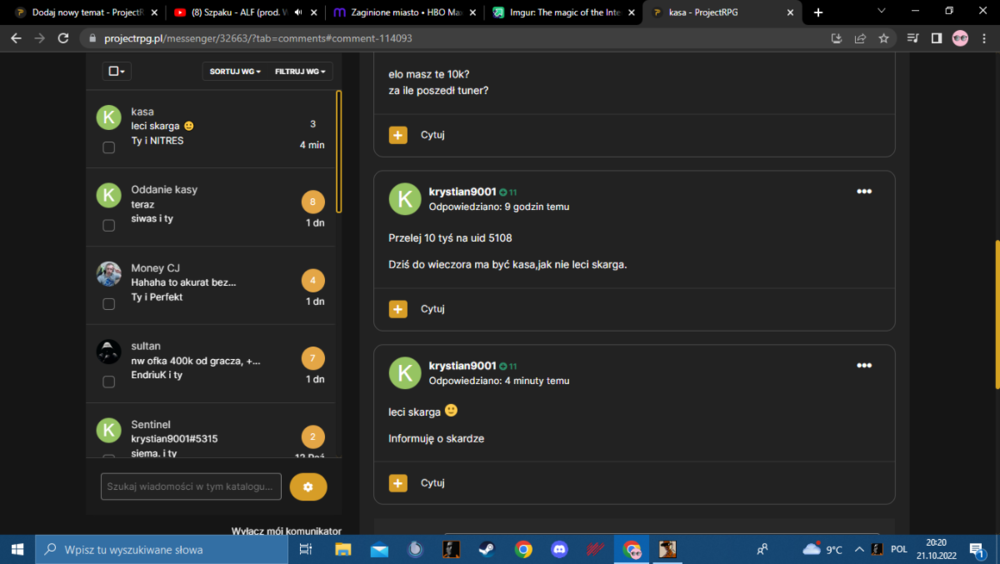This screenshot has height=564, width=1000.
Task: Open Discord from the taskbar
Action: click(559, 549)
